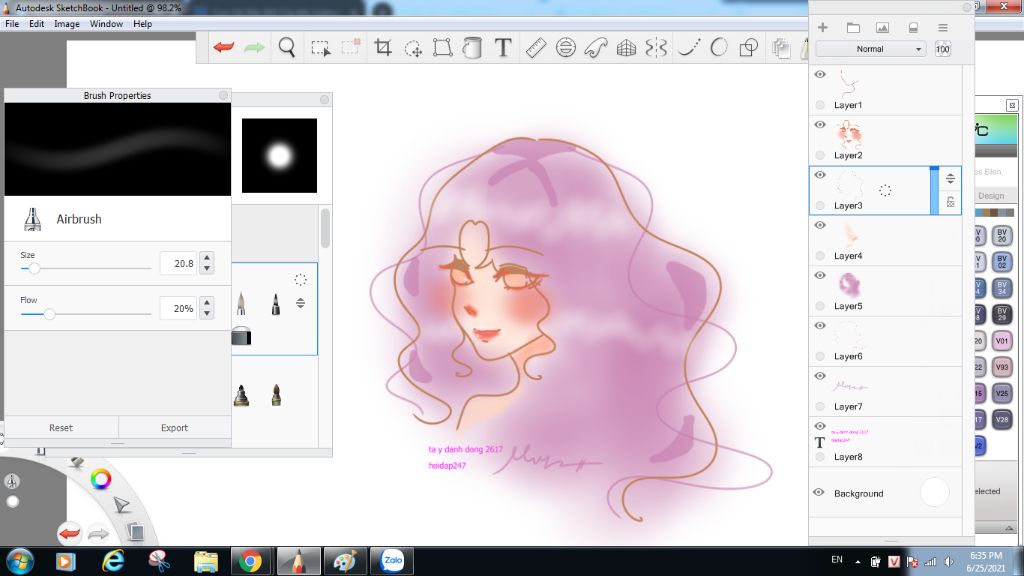Open the Windows Start button
1024x576 pixels.
tap(19, 561)
